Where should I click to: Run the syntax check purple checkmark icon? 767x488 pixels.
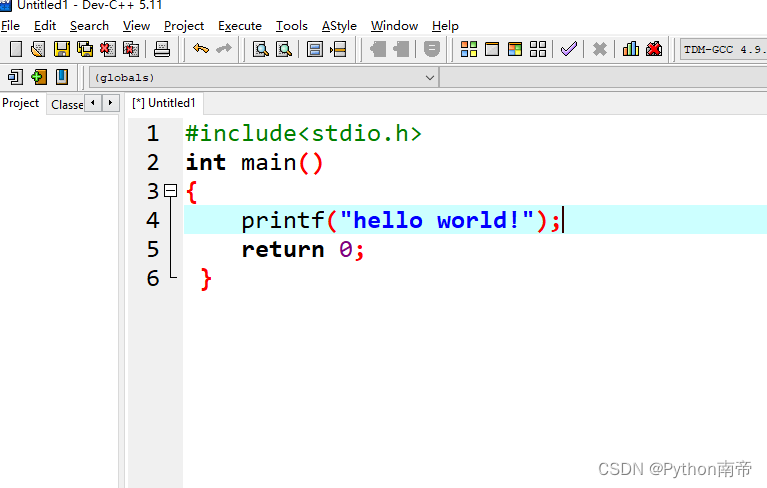click(569, 49)
